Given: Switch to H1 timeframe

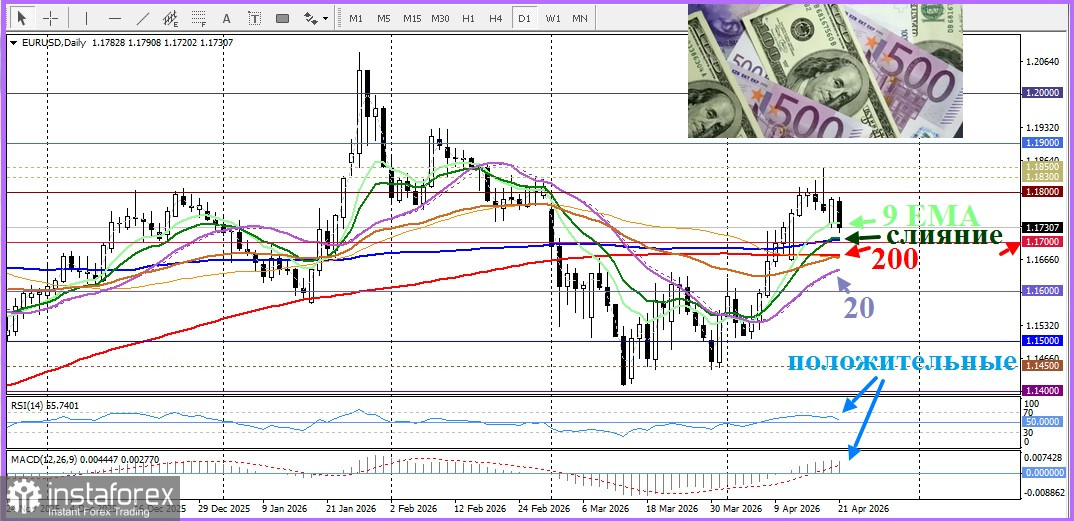Looking at the screenshot, I should 468,18.
